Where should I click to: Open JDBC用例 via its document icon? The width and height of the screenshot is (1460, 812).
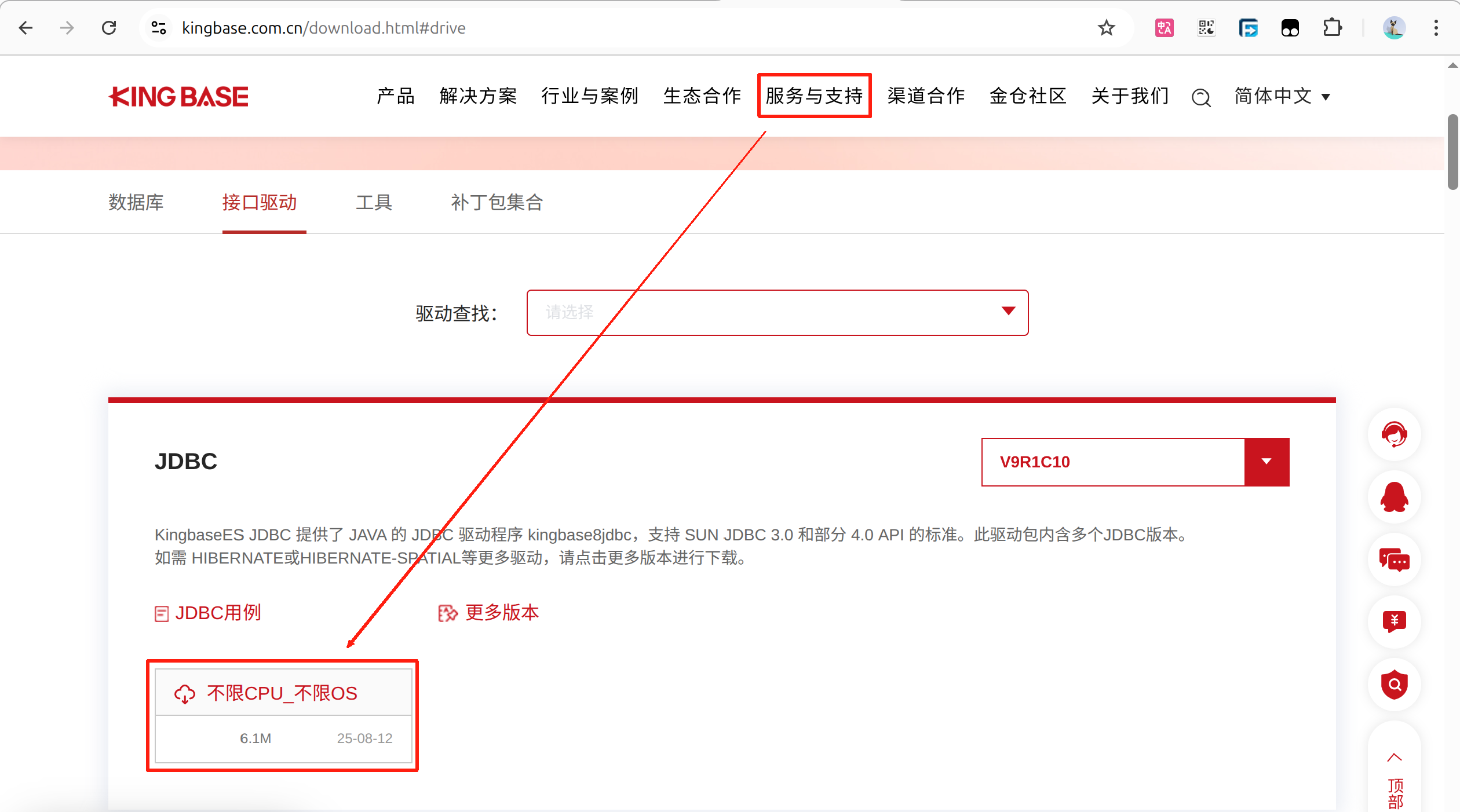(162, 613)
